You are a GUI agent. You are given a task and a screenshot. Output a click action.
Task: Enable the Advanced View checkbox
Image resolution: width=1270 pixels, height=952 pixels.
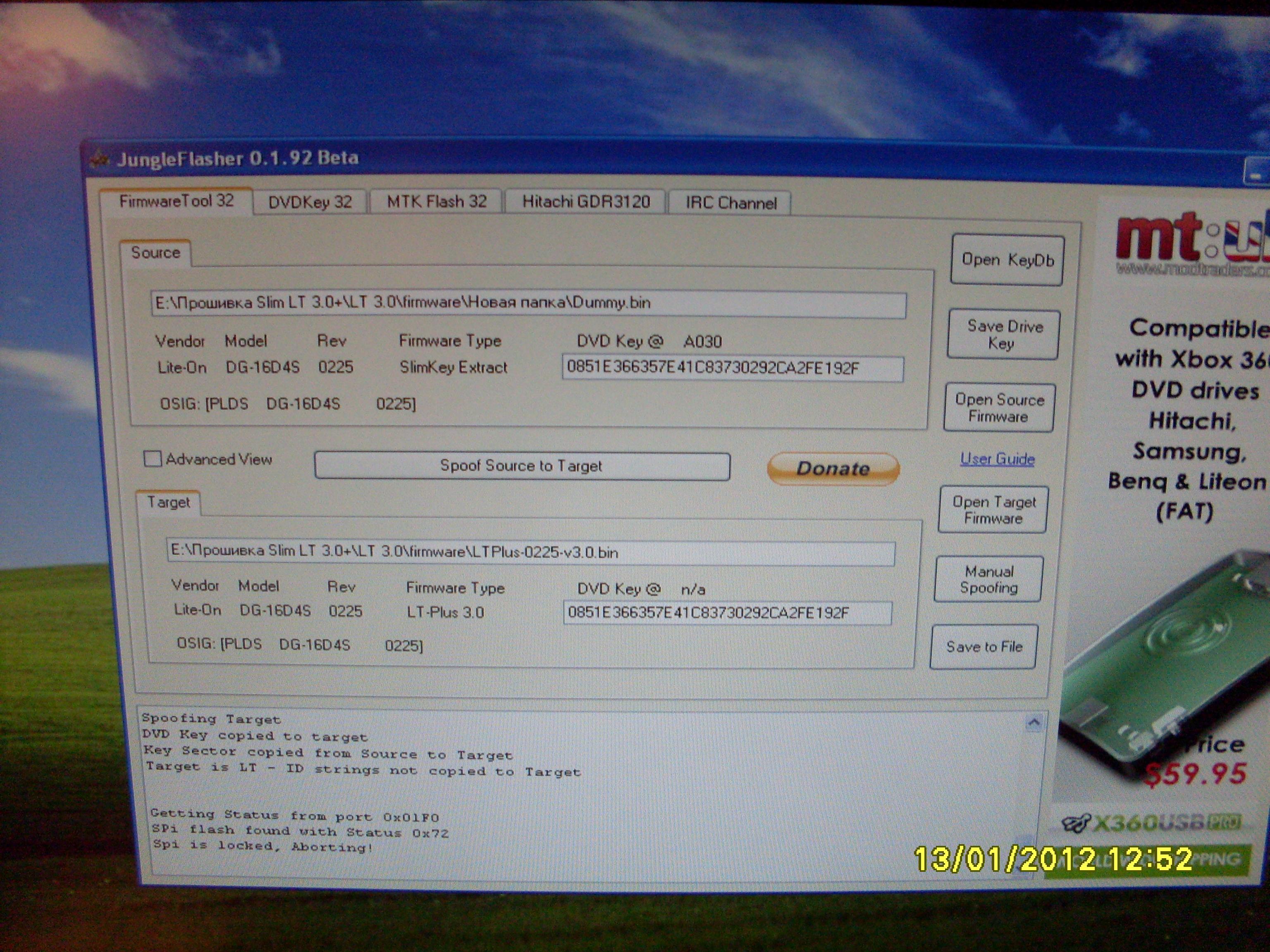pyautogui.click(x=152, y=459)
